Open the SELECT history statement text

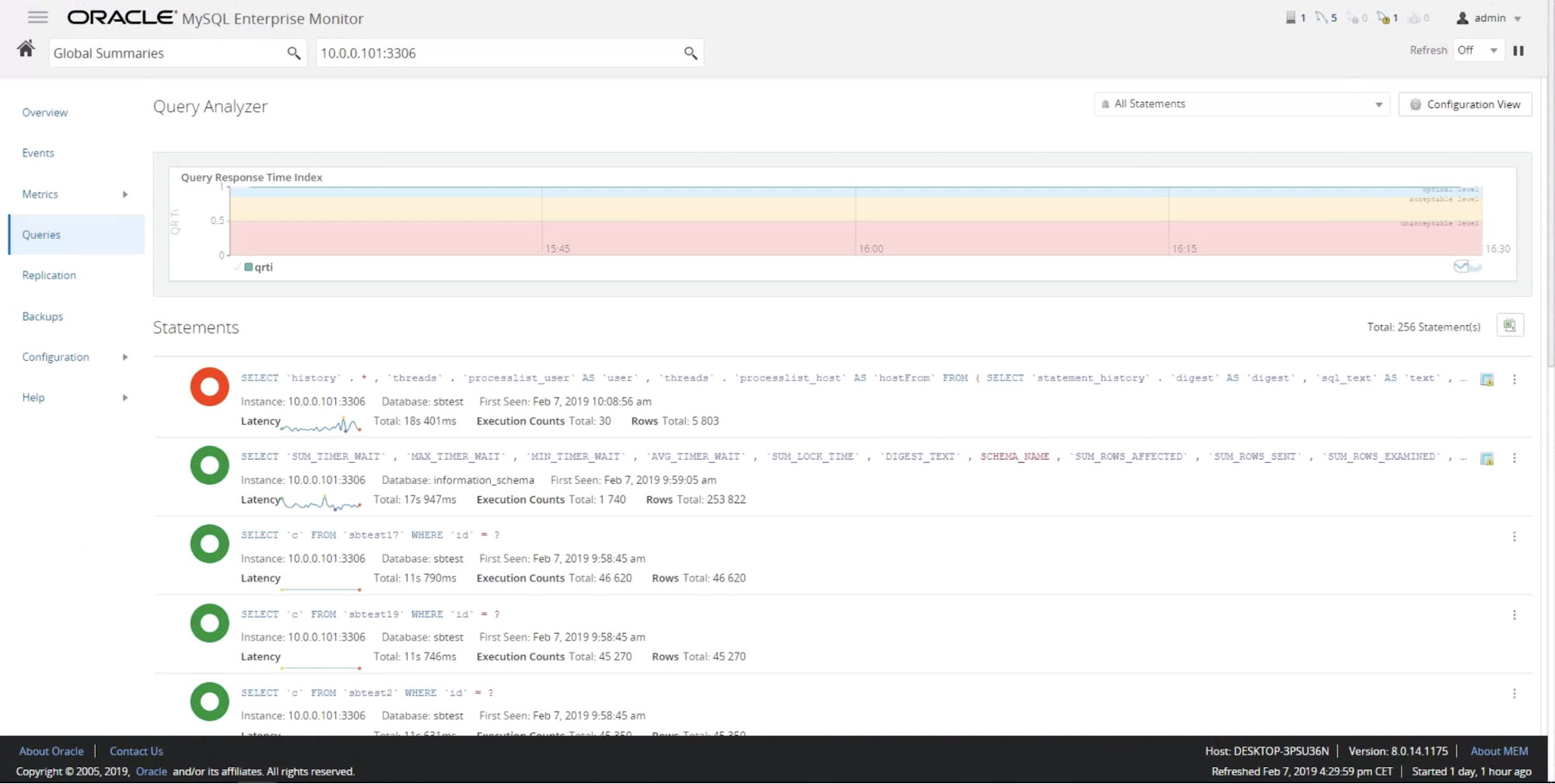click(x=853, y=378)
